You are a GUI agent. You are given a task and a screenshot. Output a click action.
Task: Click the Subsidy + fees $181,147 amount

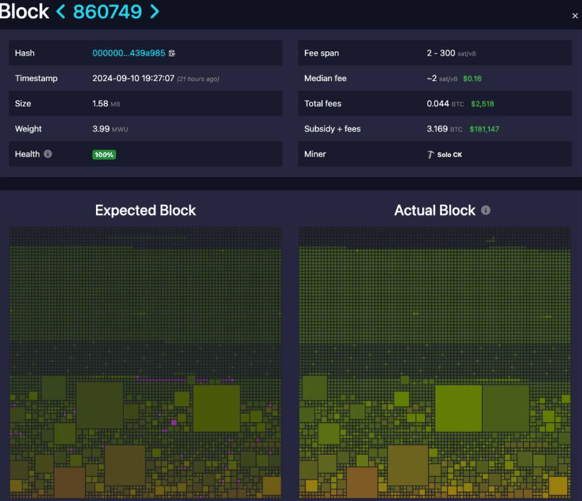pyautogui.click(x=484, y=129)
